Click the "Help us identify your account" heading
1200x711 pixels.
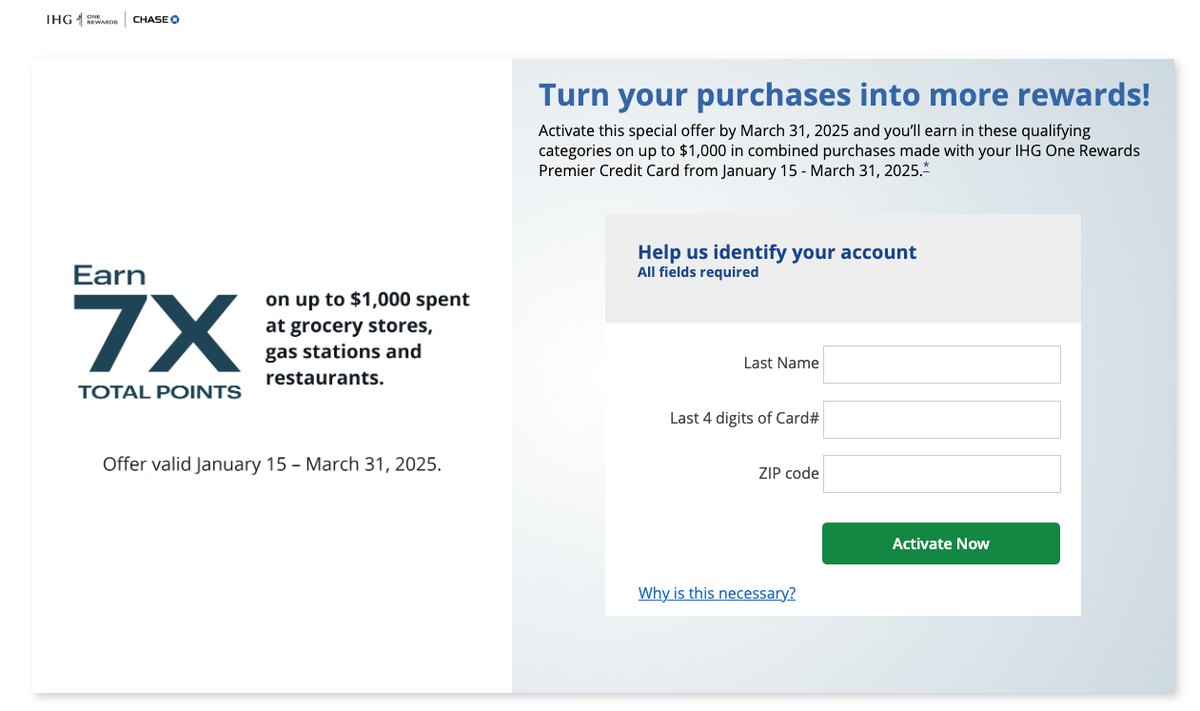pos(777,252)
